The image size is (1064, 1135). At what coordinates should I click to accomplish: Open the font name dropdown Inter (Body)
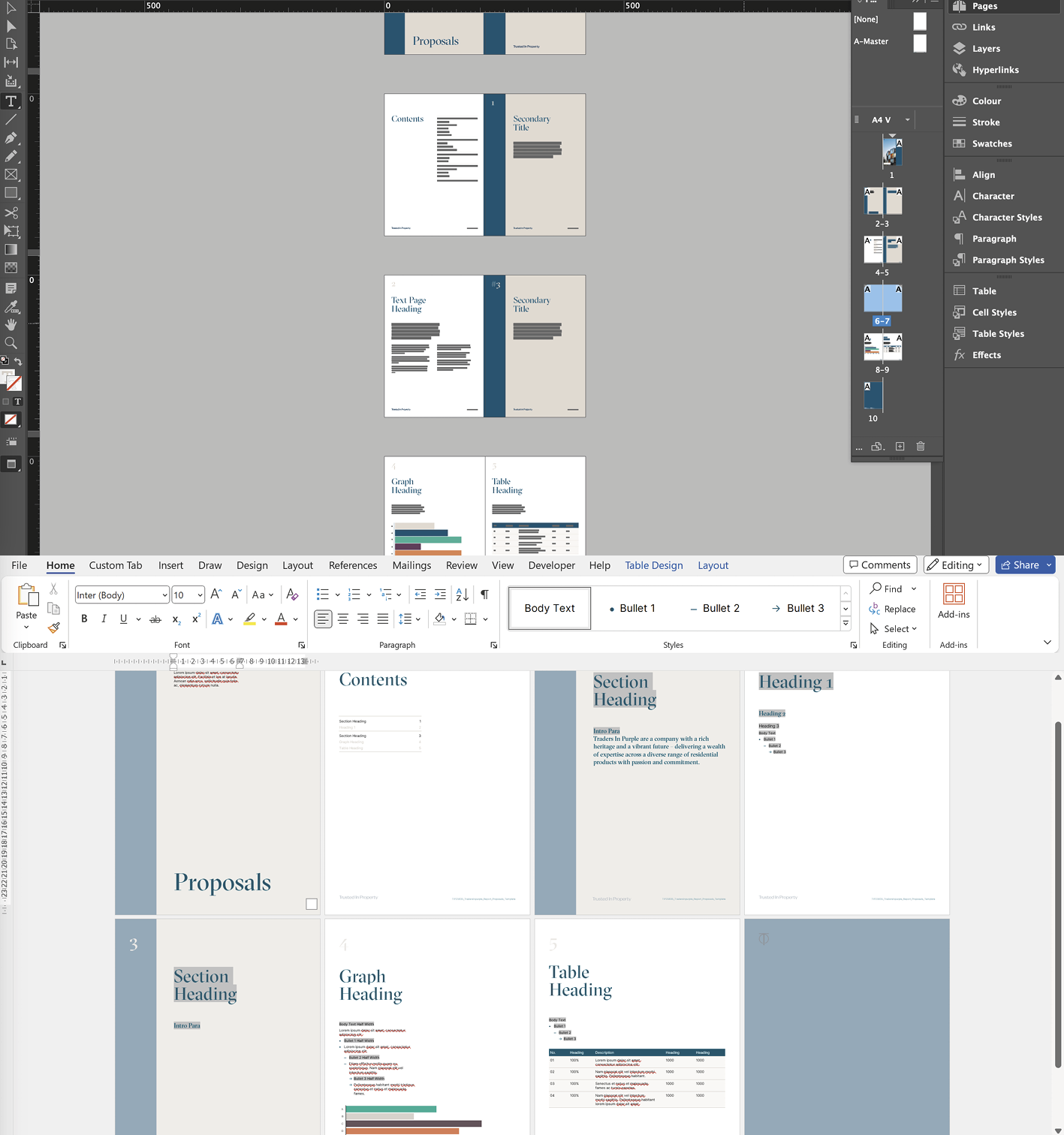point(164,595)
